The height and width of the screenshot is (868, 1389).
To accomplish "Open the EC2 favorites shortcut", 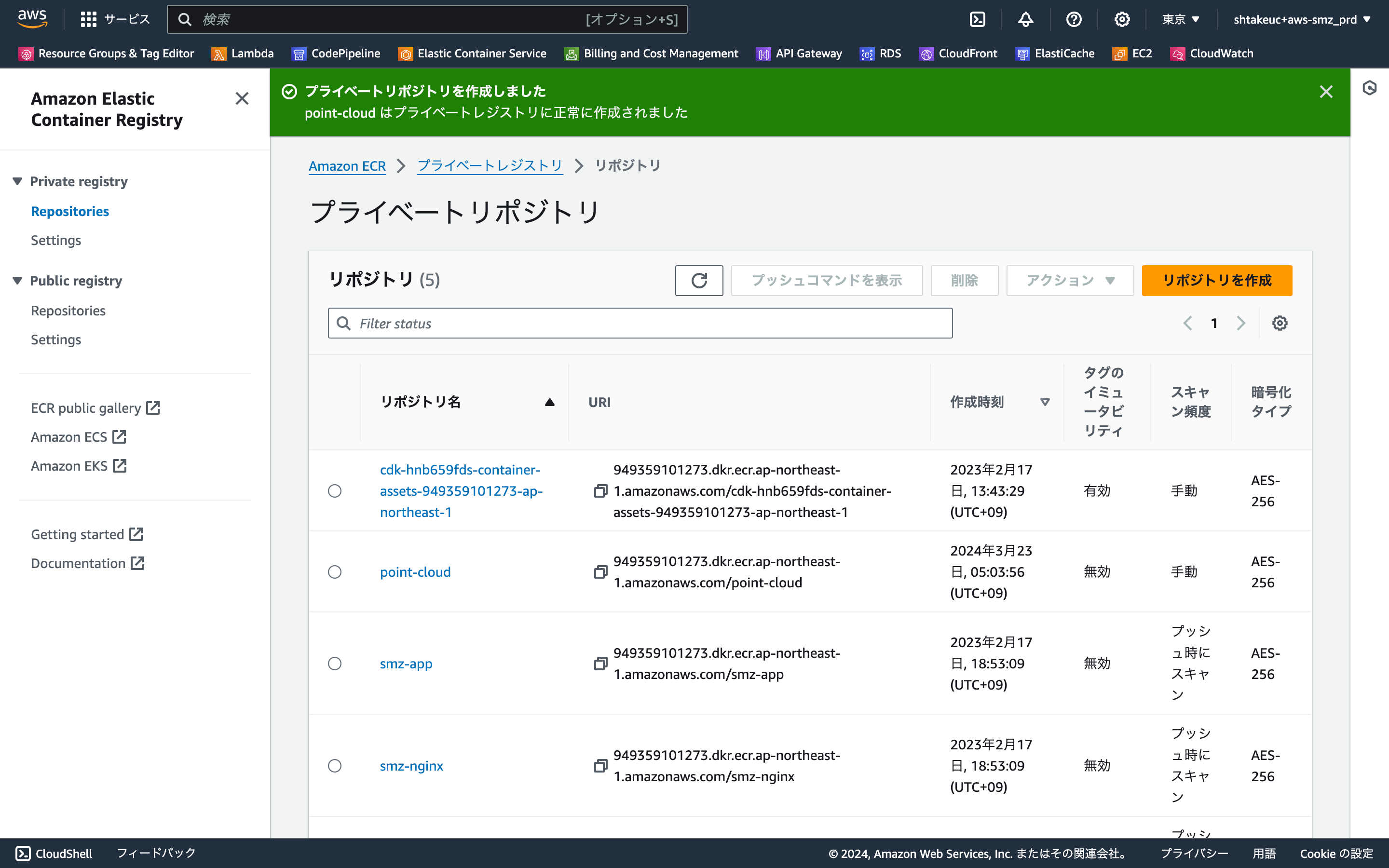I will pyautogui.click(x=1132, y=54).
